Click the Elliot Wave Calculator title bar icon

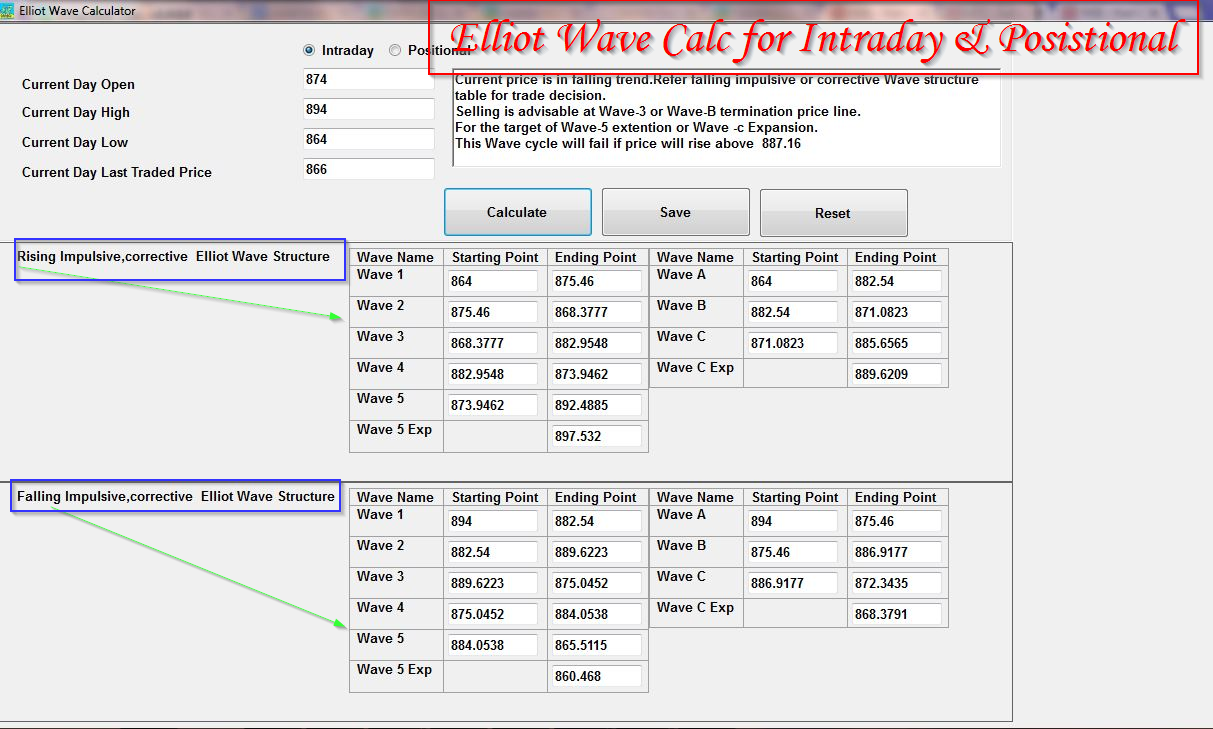9,10
